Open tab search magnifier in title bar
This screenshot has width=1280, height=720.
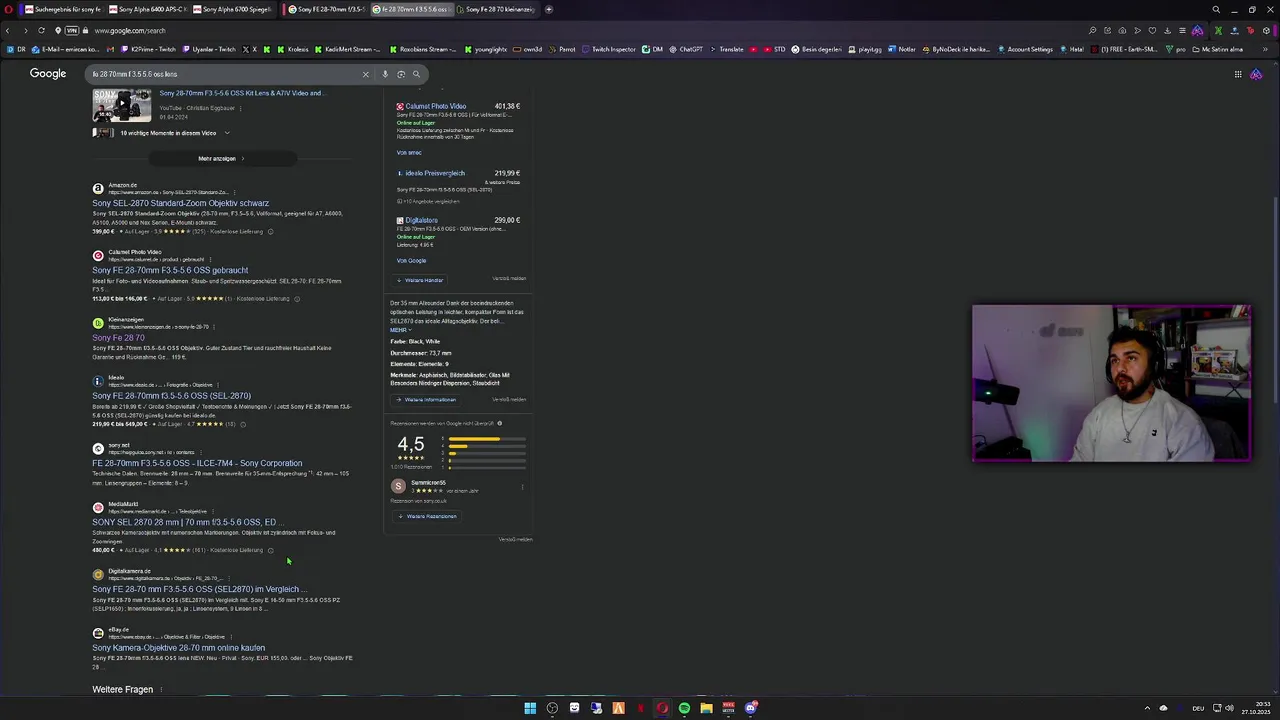pyautogui.click(x=1216, y=9)
